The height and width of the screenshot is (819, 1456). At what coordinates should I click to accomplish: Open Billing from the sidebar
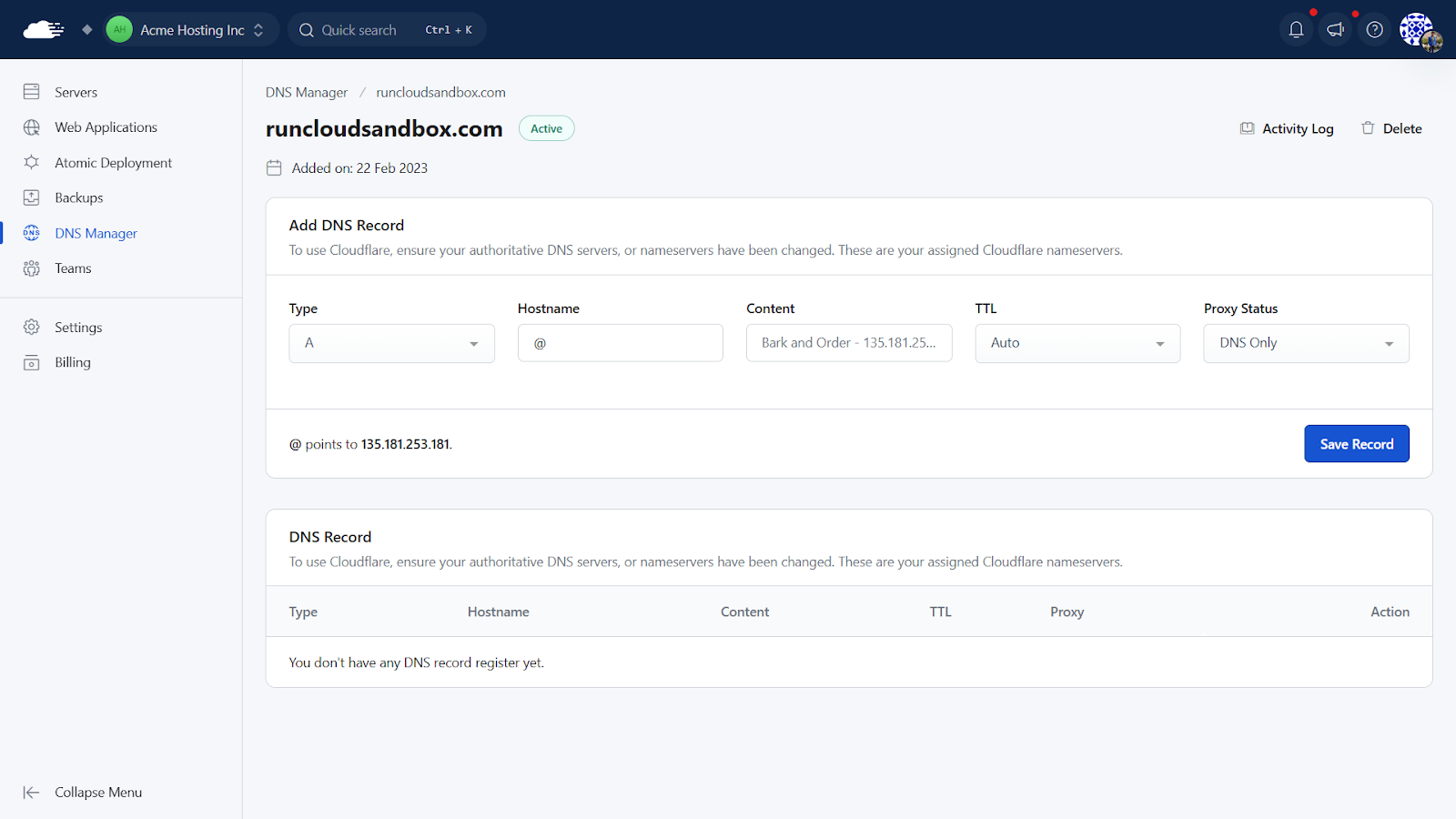[73, 362]
